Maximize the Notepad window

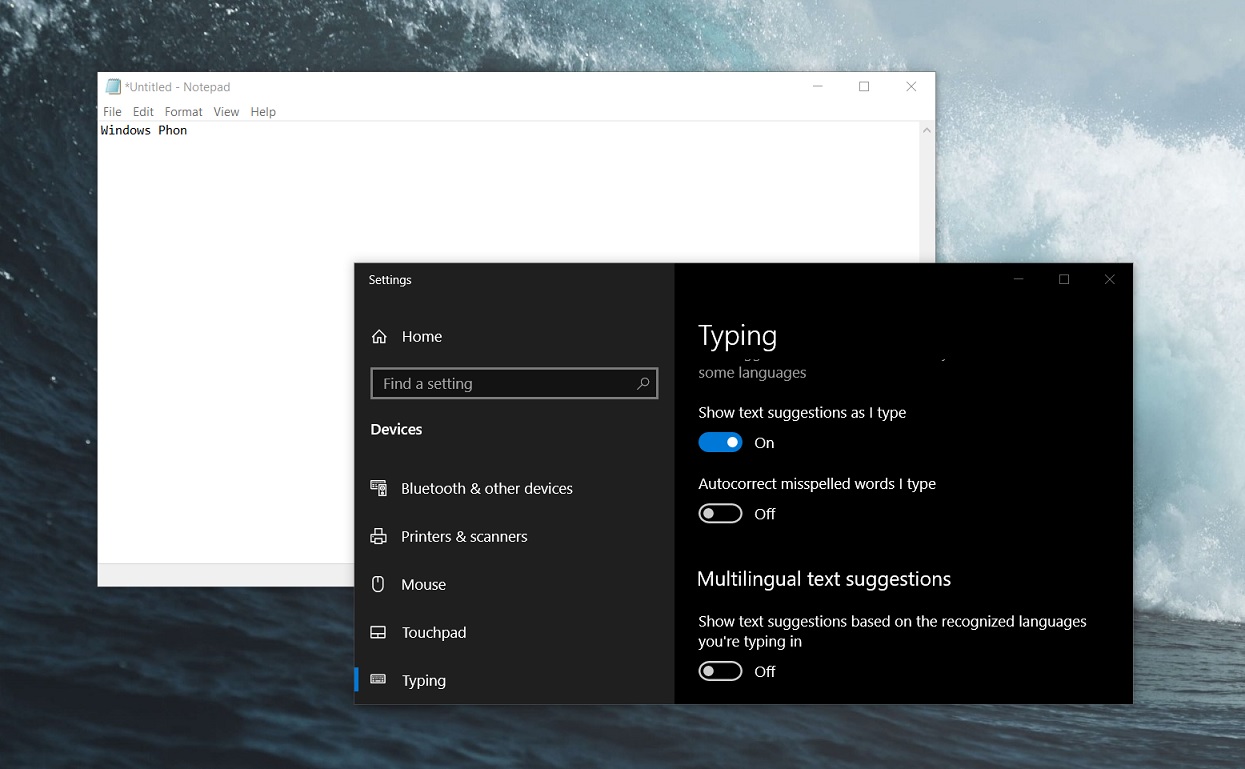click(x=864, y=87)
